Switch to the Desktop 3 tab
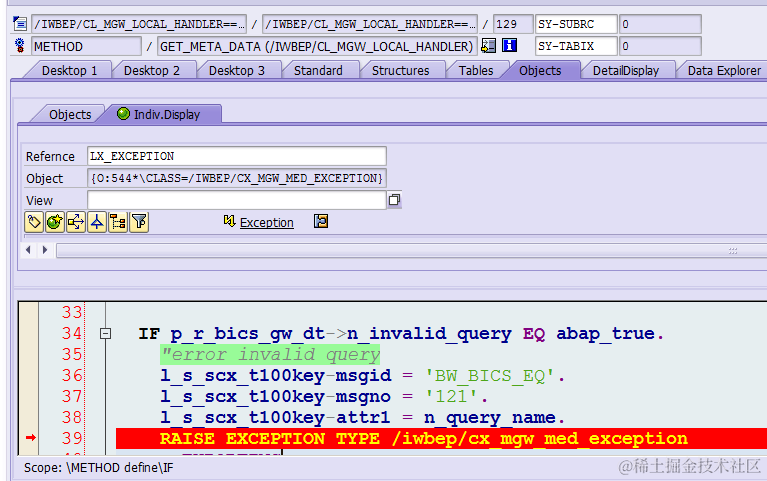The image size is (767, 481). click(x=237, y=70)
